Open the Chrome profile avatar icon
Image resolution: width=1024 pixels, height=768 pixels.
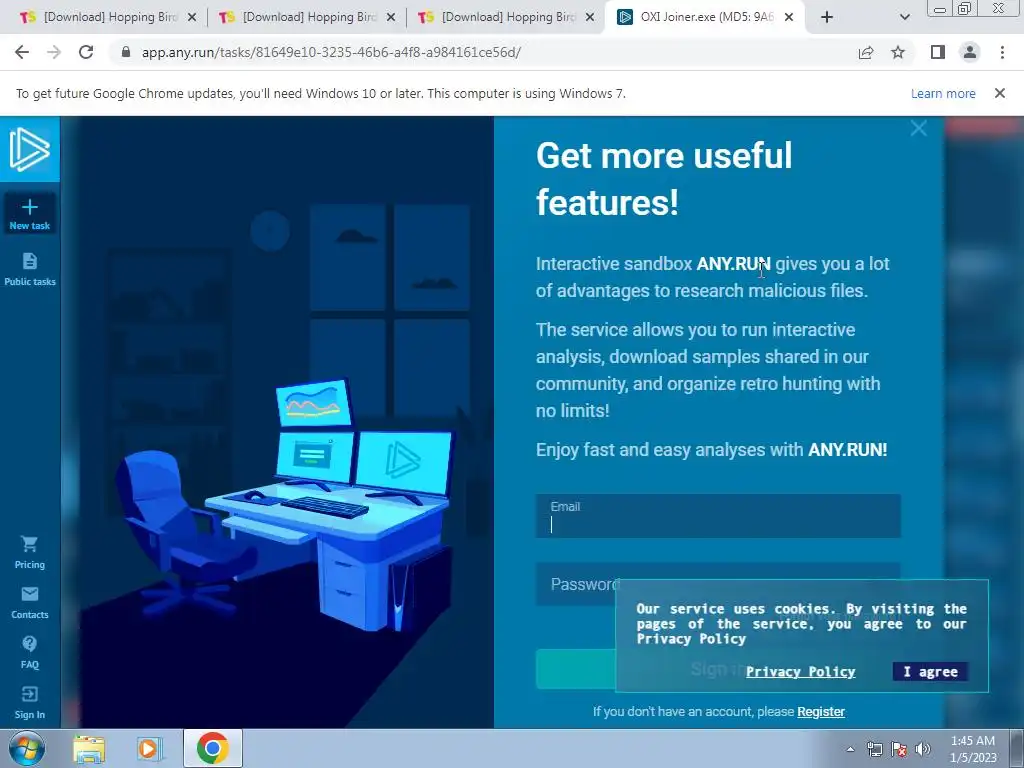tap(970, 52)
